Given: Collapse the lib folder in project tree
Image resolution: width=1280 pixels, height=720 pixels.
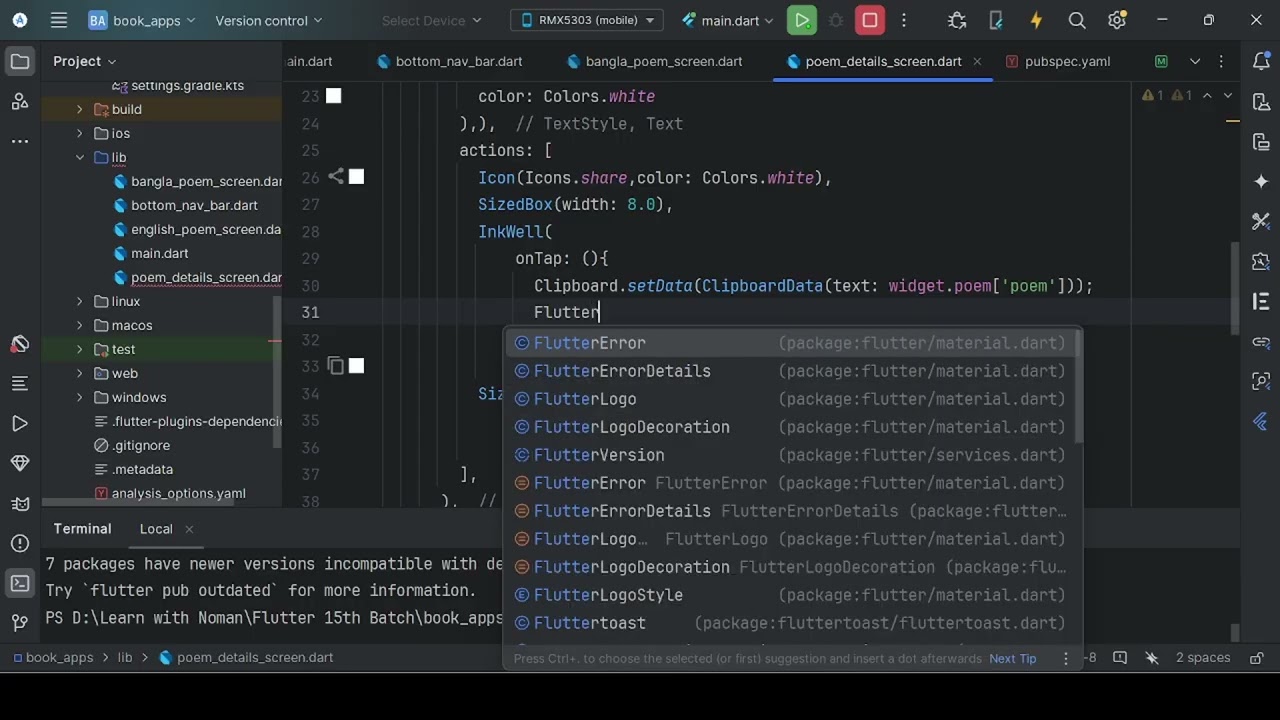Looking at the screenshot, I should pyautogui.click(x=80, y=157).
